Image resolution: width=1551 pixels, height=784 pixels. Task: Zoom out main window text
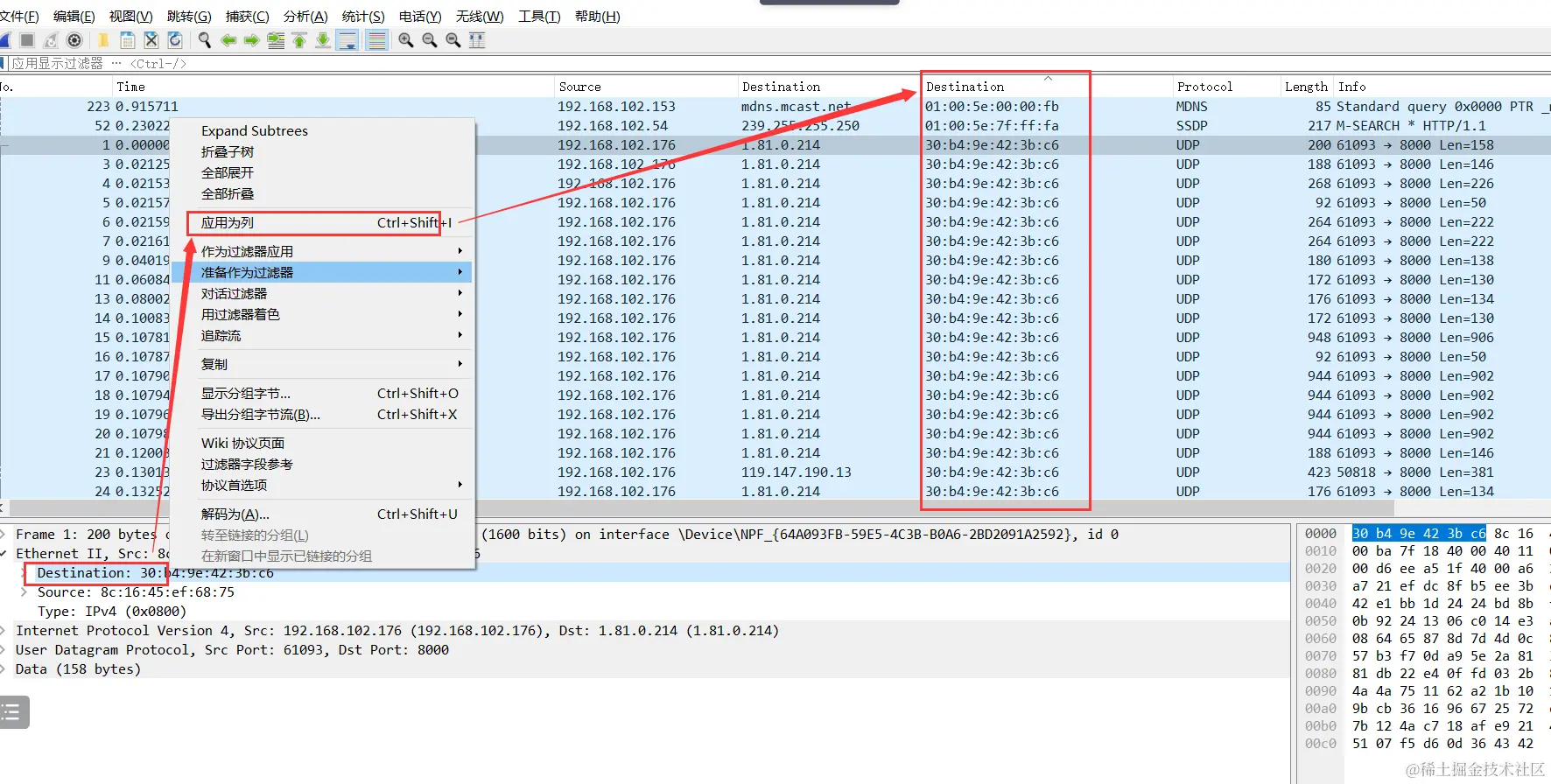pos(430,40)
